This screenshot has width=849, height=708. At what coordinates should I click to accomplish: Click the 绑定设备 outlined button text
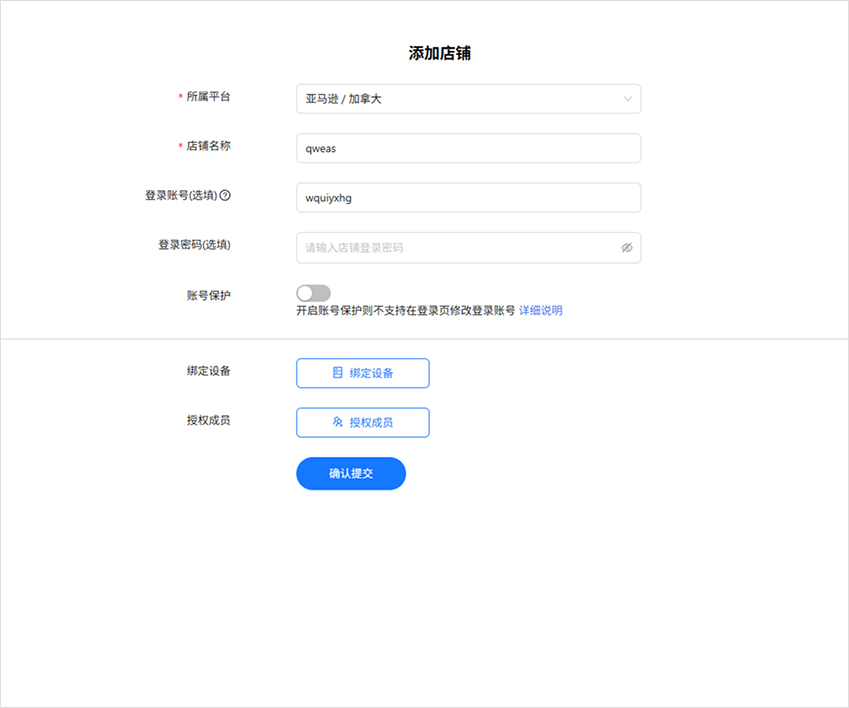point(371,373)
